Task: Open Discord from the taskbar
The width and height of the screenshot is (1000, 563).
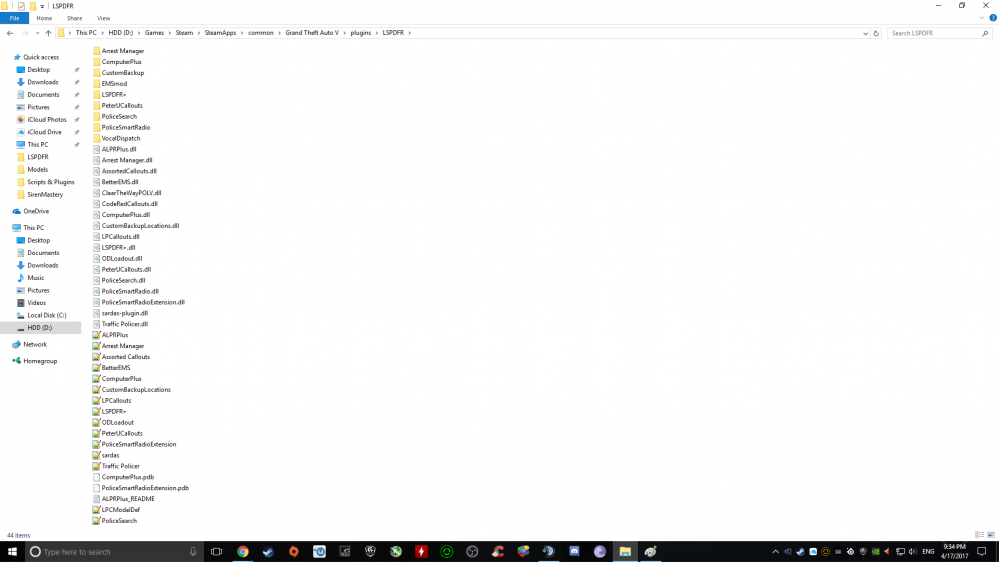Action: pos(574,552)
